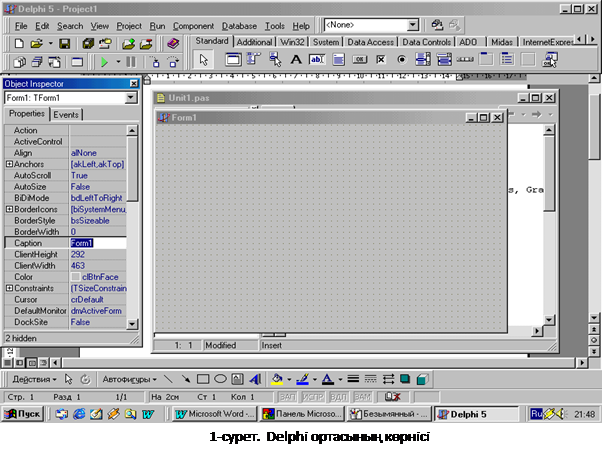The height and width of the screenshot is (455, 602).
Task: Click the Step Over debug icon
Action: [173, 62]
